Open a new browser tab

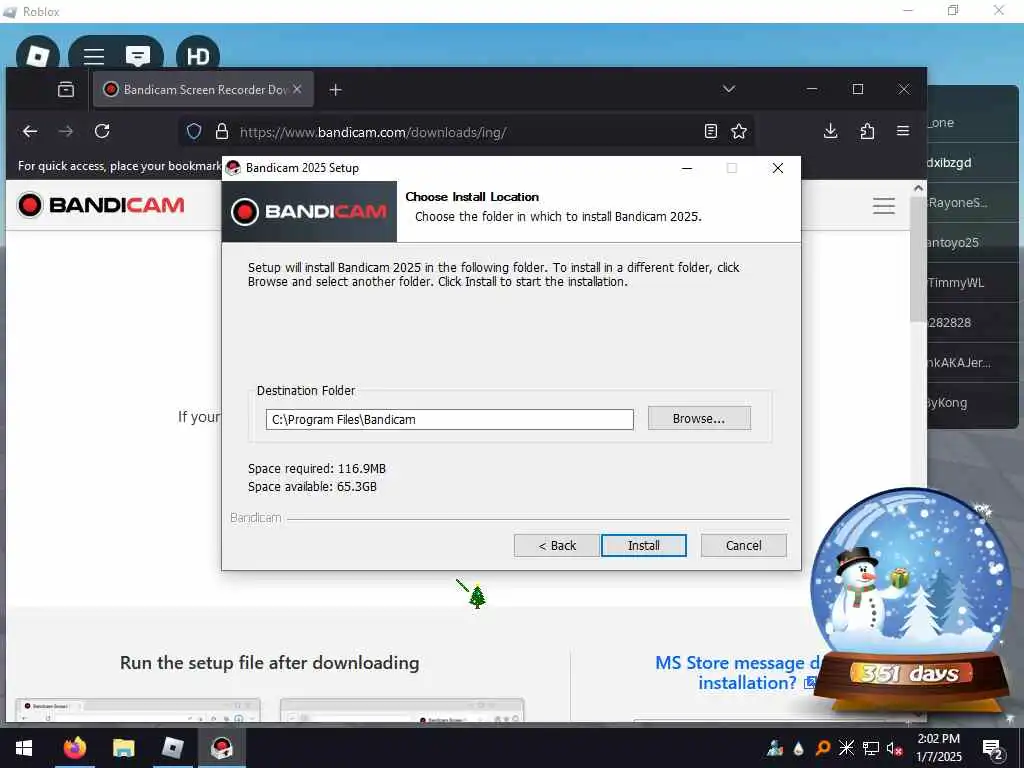pyautogui.click(x=336, y=89)
